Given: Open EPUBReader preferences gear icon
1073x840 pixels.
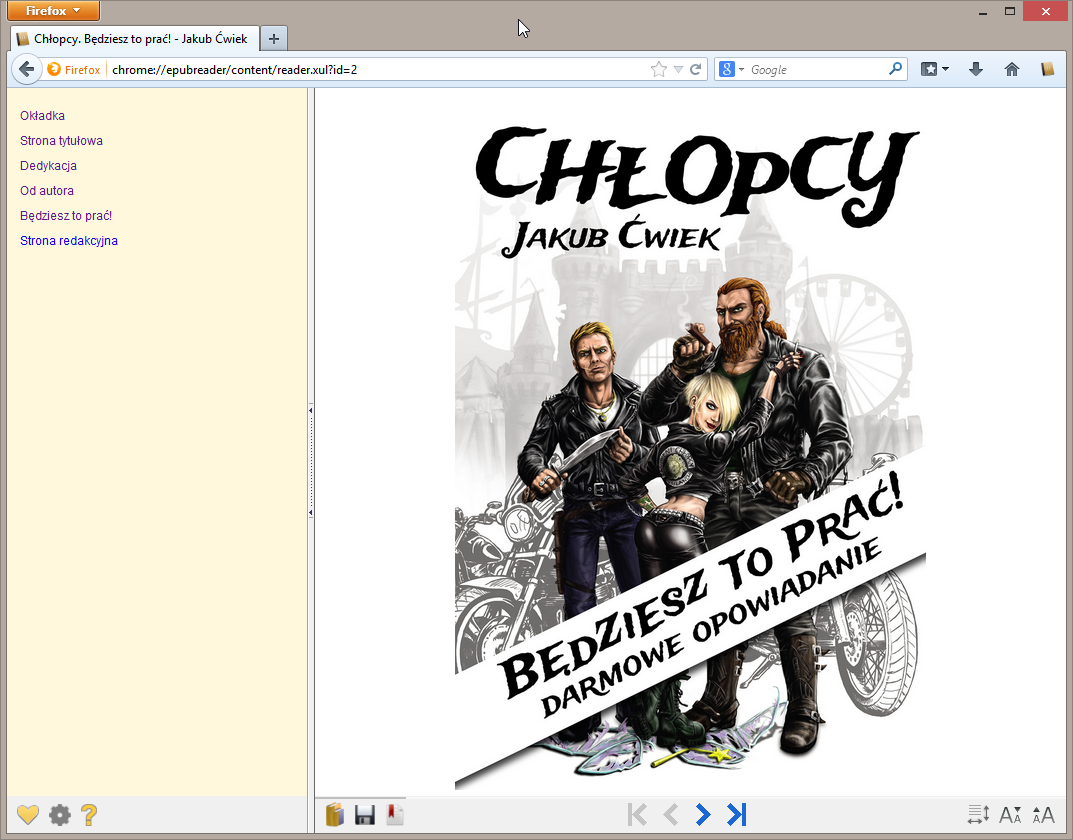Looking at the screenshot, I should [60, 815].
